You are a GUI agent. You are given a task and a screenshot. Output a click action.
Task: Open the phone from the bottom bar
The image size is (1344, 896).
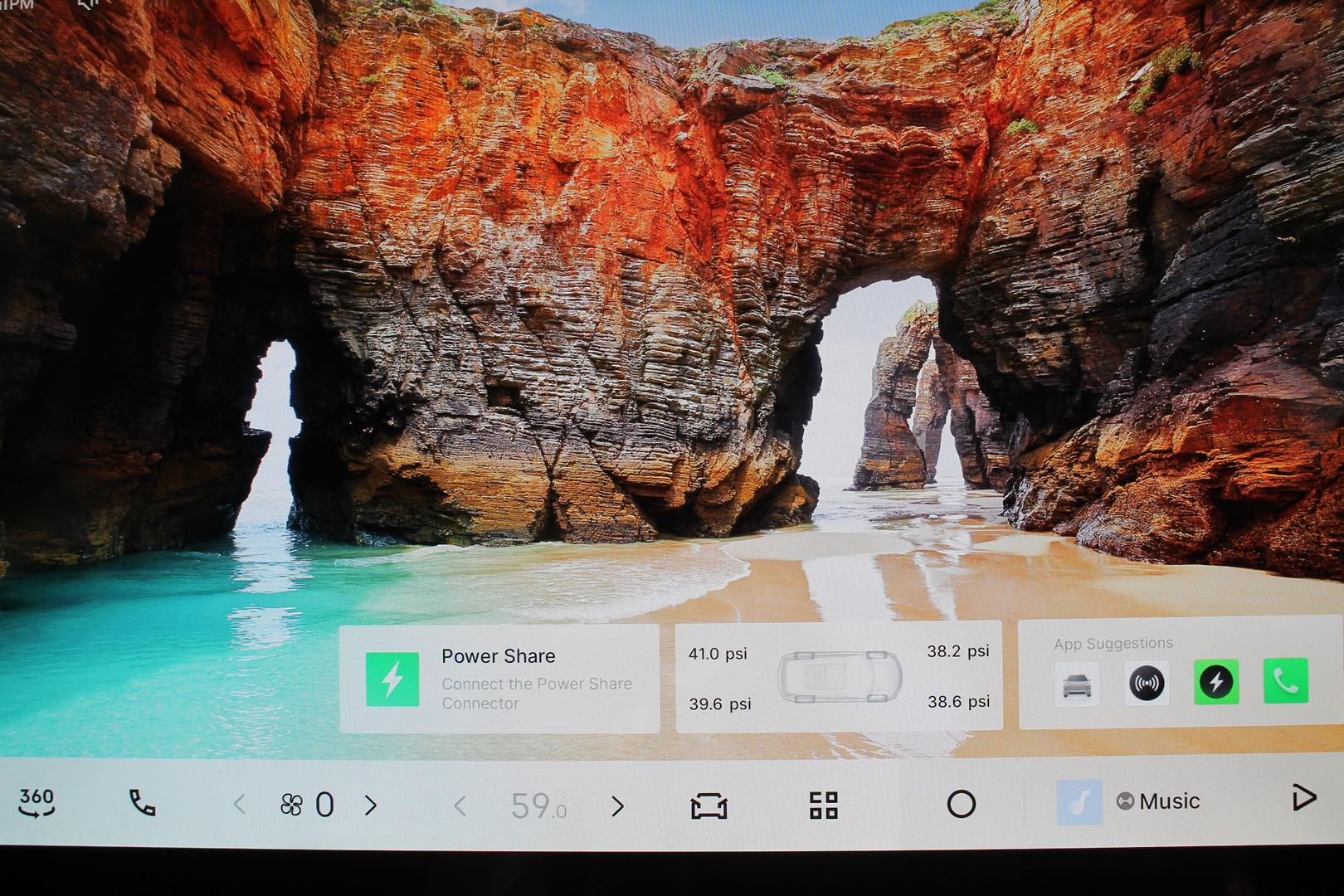tap(142, 802)
